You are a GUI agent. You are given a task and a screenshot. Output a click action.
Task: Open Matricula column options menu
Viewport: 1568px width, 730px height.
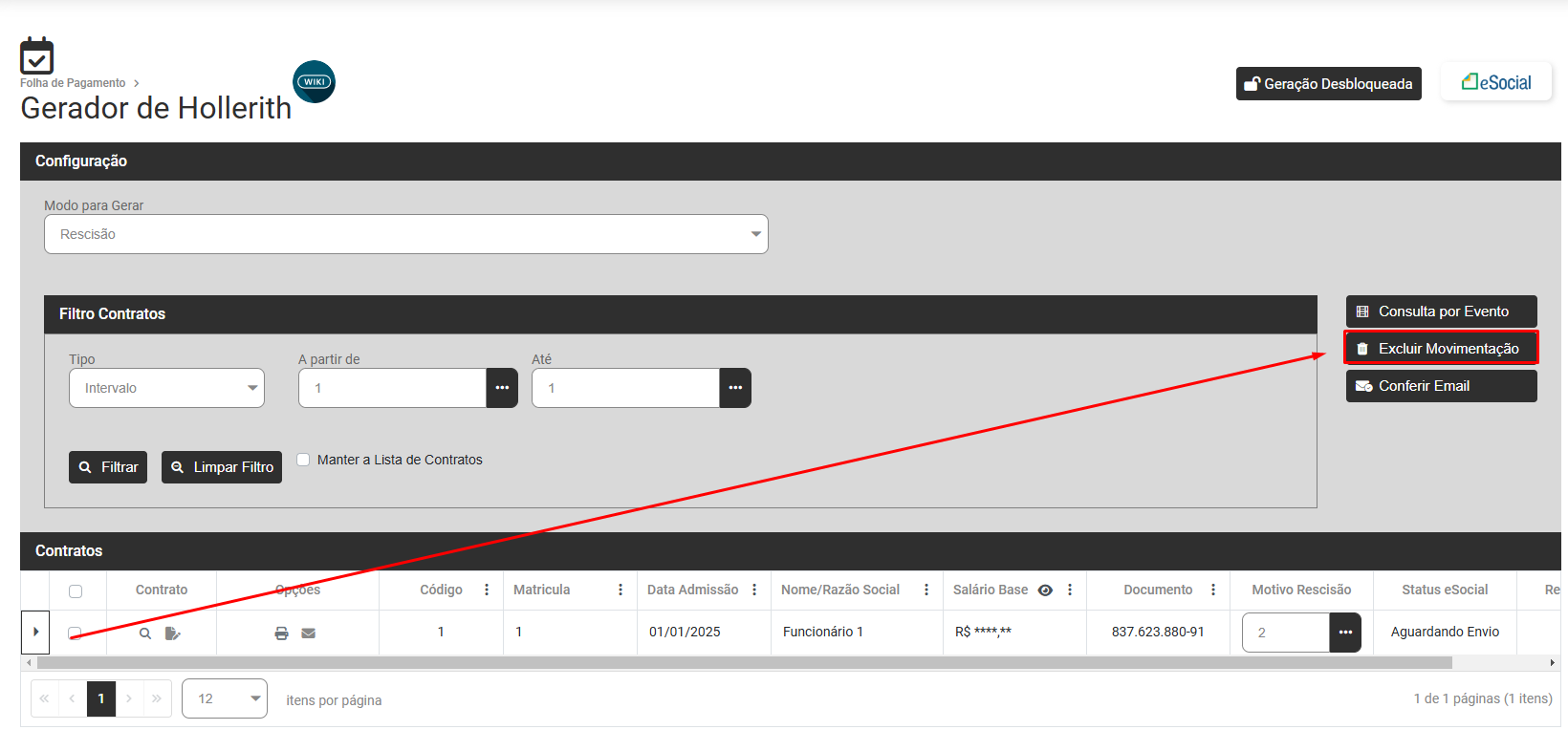621,590
